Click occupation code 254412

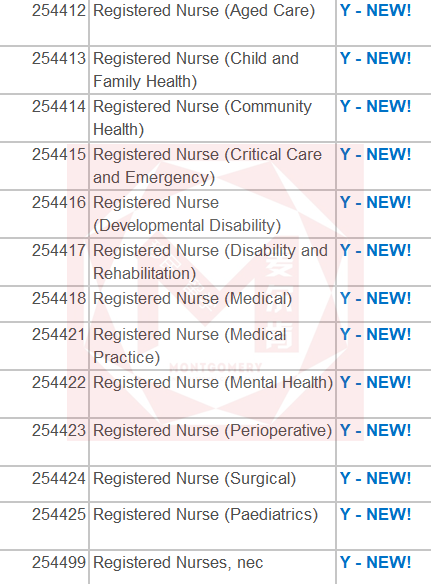59,10
